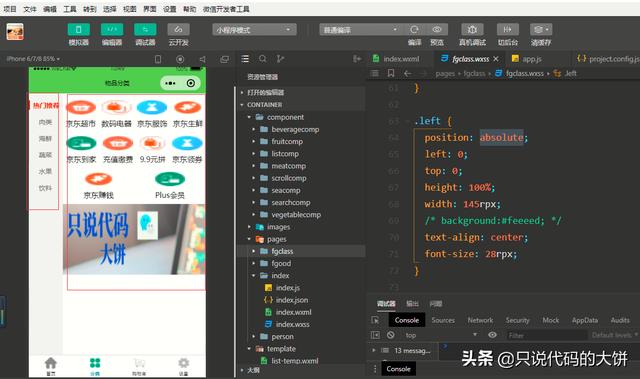Click the search icon in explorer
Image resolution: width=640 pixels, height=379 pixels.
click(262, 59)
